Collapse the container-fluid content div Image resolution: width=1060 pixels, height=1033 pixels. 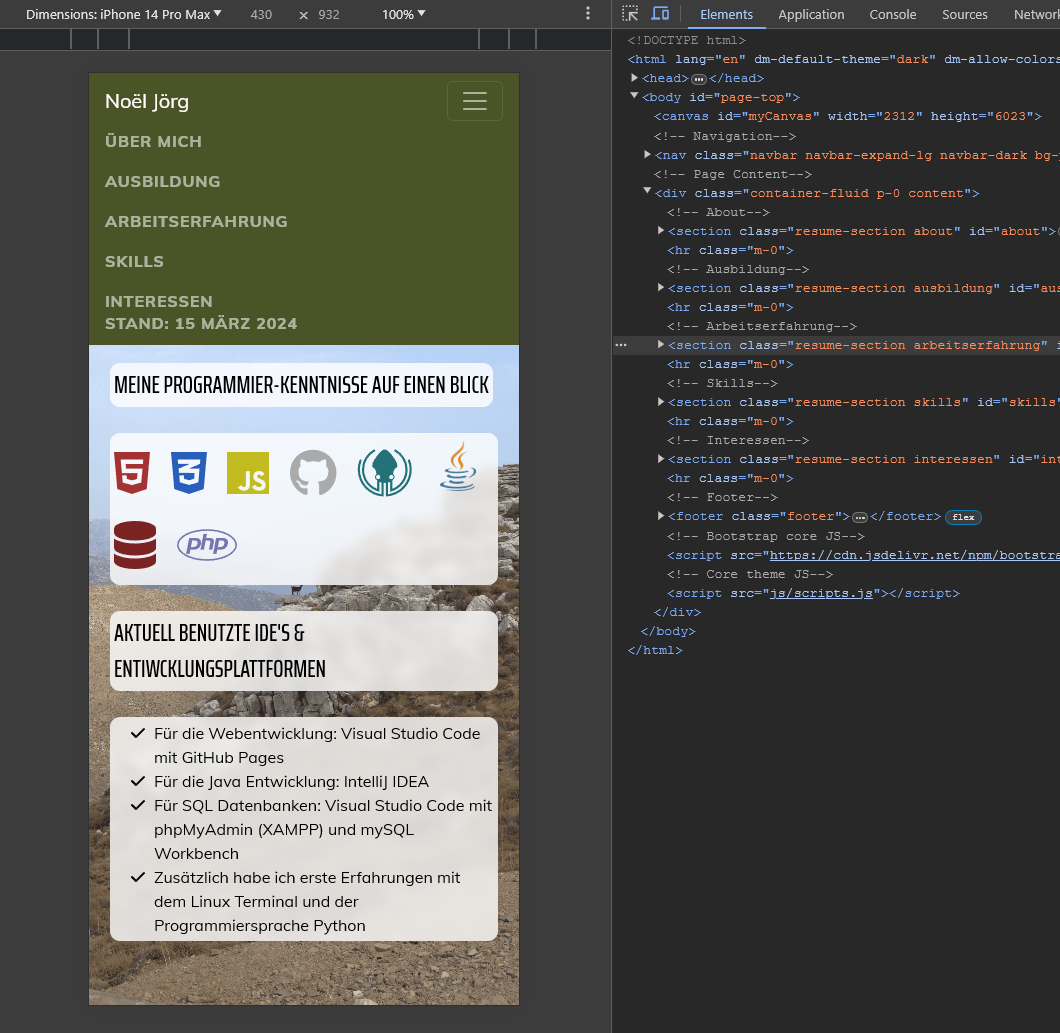click(x=647, y=192)
